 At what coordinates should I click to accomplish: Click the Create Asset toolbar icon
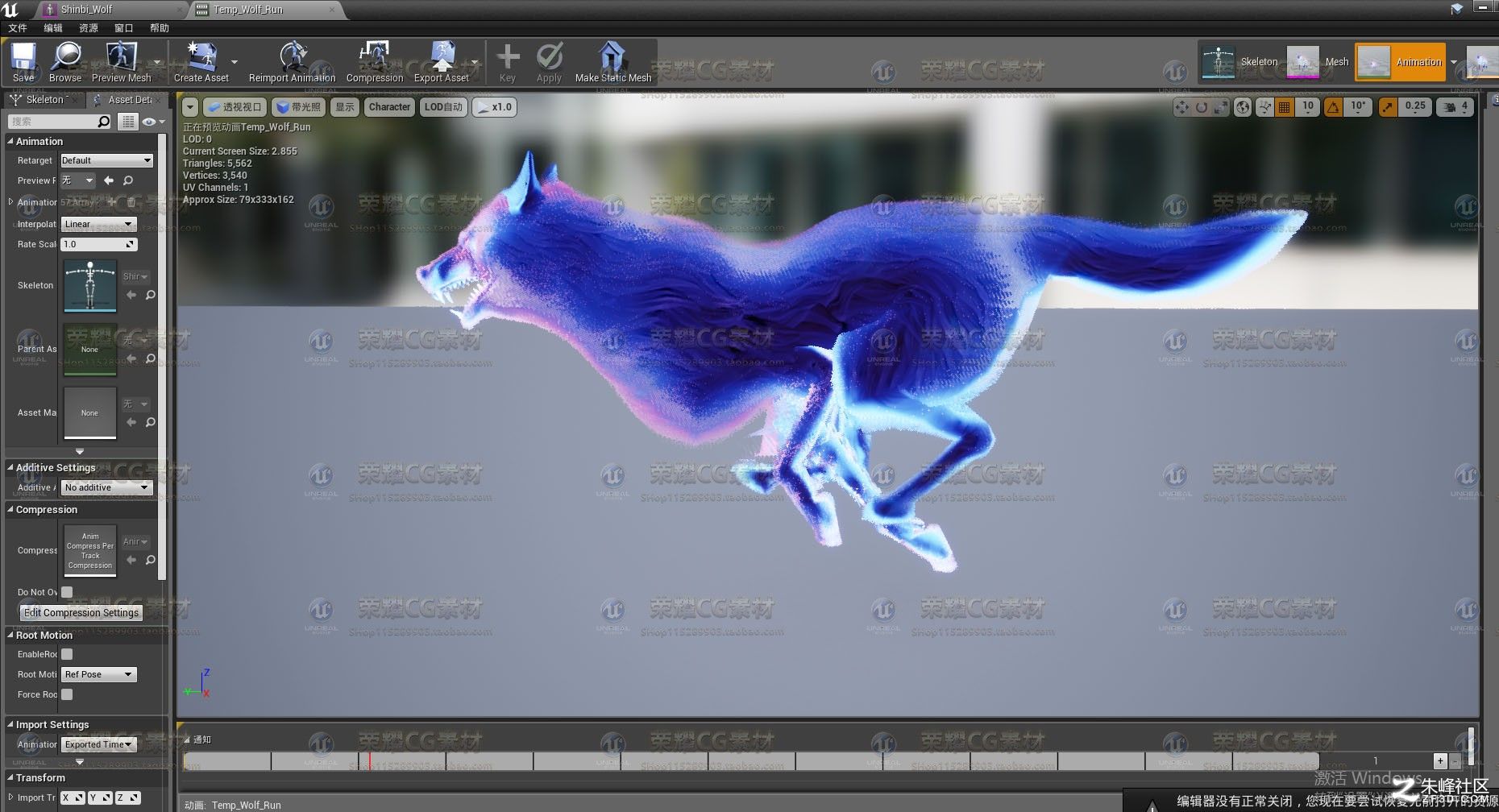tap(201, 62)
